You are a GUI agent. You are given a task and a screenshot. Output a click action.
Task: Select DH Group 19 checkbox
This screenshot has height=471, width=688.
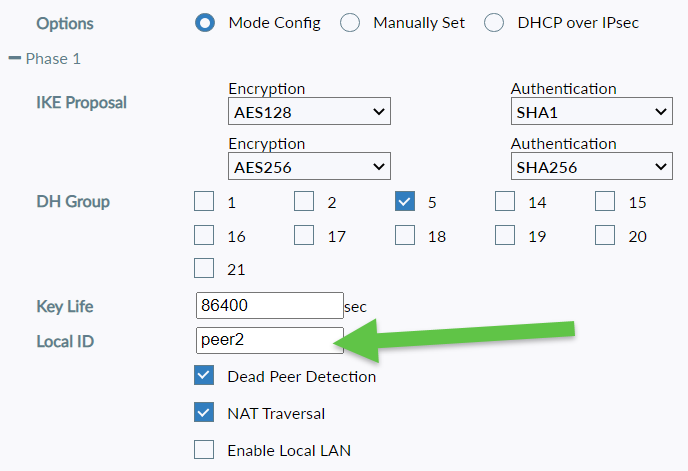pos(505,236)
